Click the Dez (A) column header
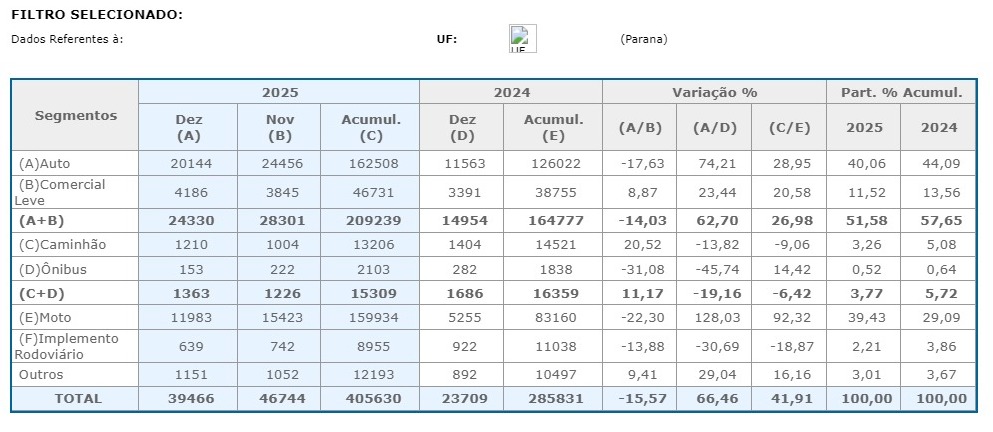 [x=188, y=127]
